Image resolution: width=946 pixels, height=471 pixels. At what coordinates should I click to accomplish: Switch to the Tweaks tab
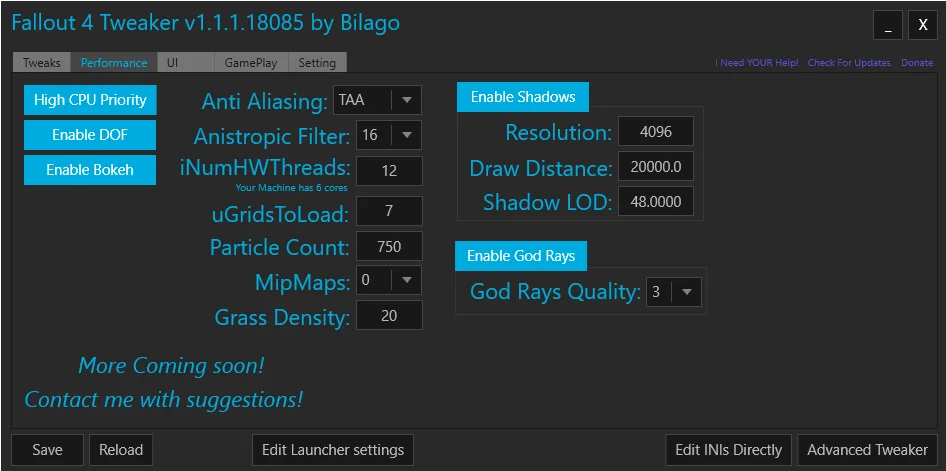coord(42,63)
